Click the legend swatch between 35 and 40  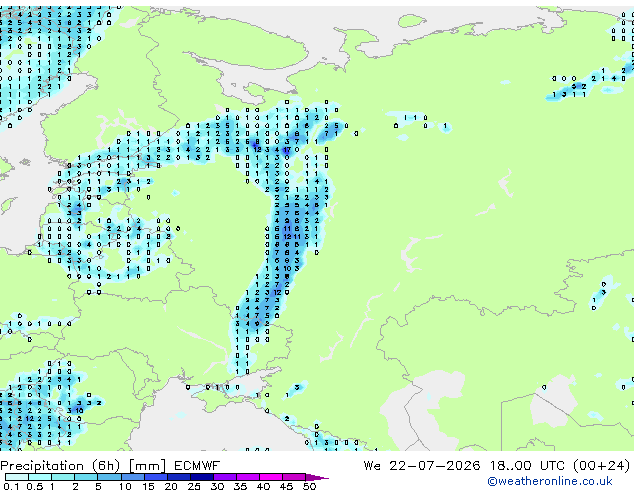pos(247,477)
